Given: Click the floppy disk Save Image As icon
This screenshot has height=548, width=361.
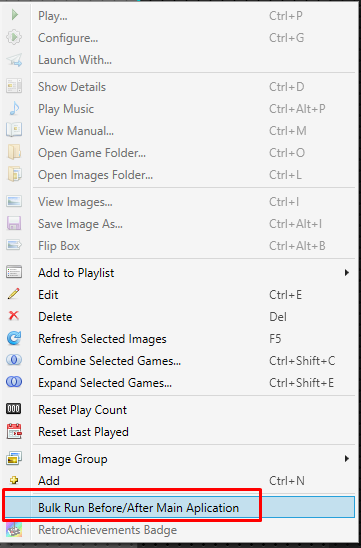Looking at the screenshot, I should (x=14, y=223).
